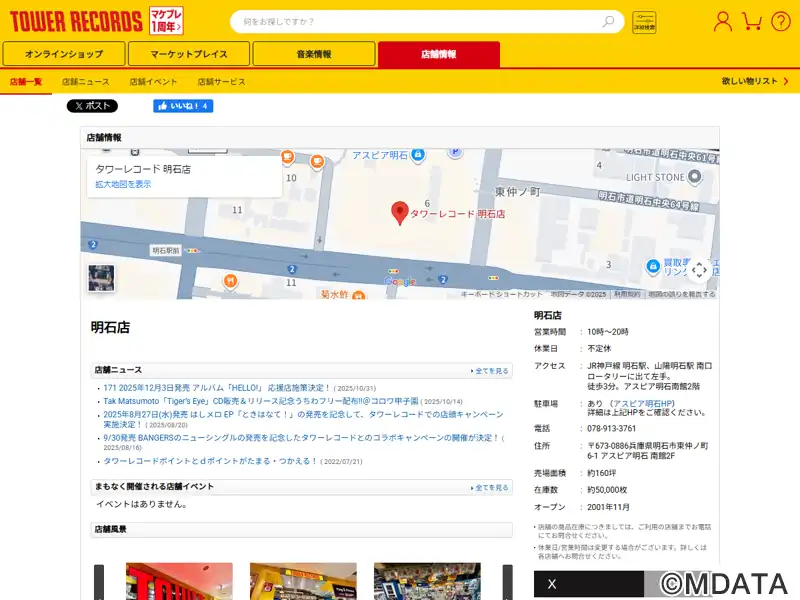Click the Tower Records logo

pos(75,20)
